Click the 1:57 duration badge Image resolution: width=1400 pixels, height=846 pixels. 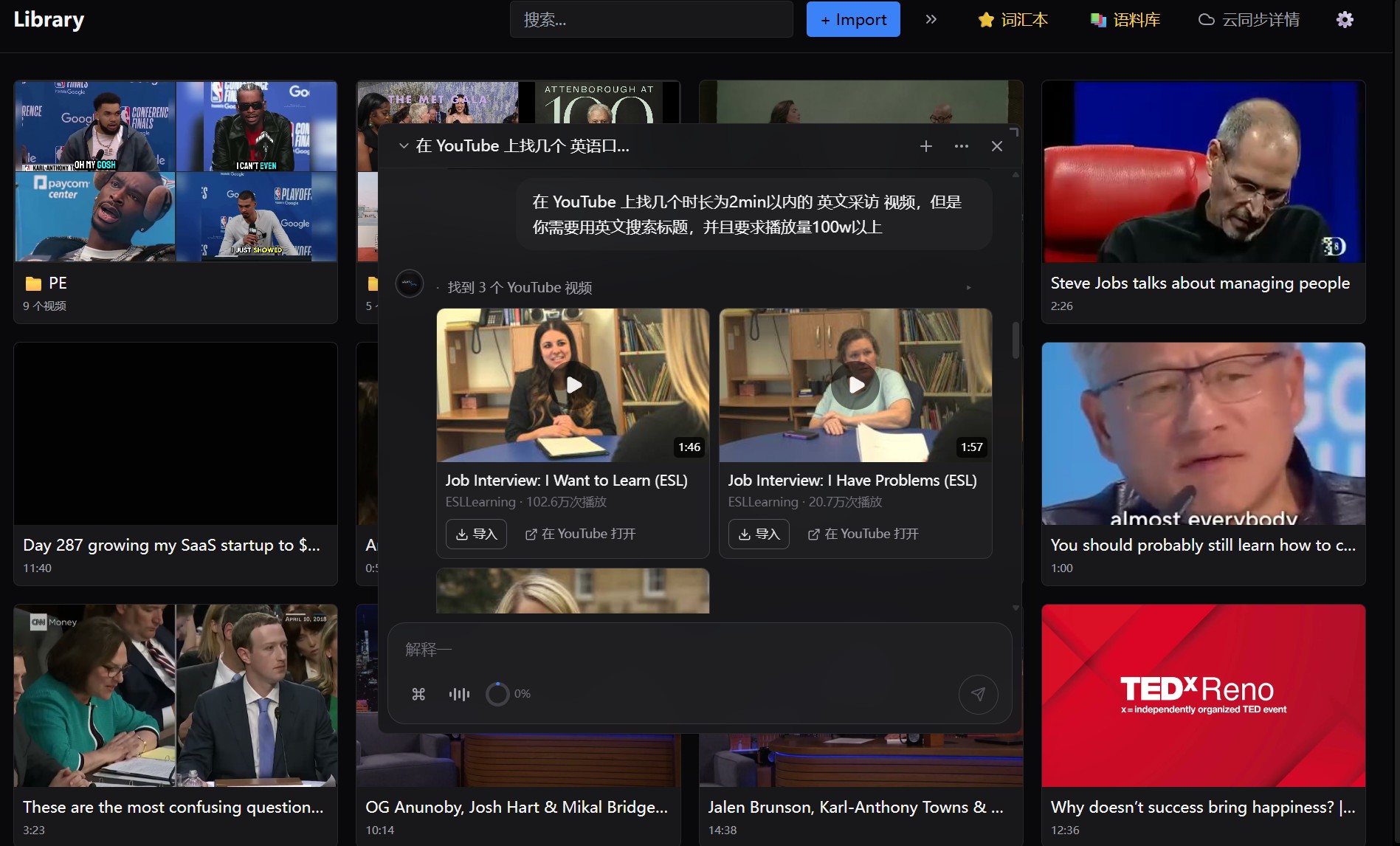(x=971, y=447)
